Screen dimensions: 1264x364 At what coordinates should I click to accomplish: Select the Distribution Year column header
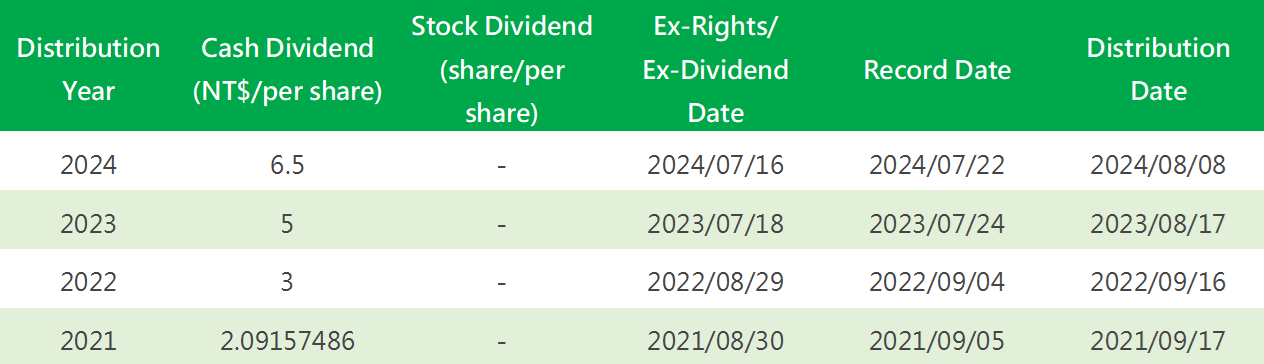88,69
